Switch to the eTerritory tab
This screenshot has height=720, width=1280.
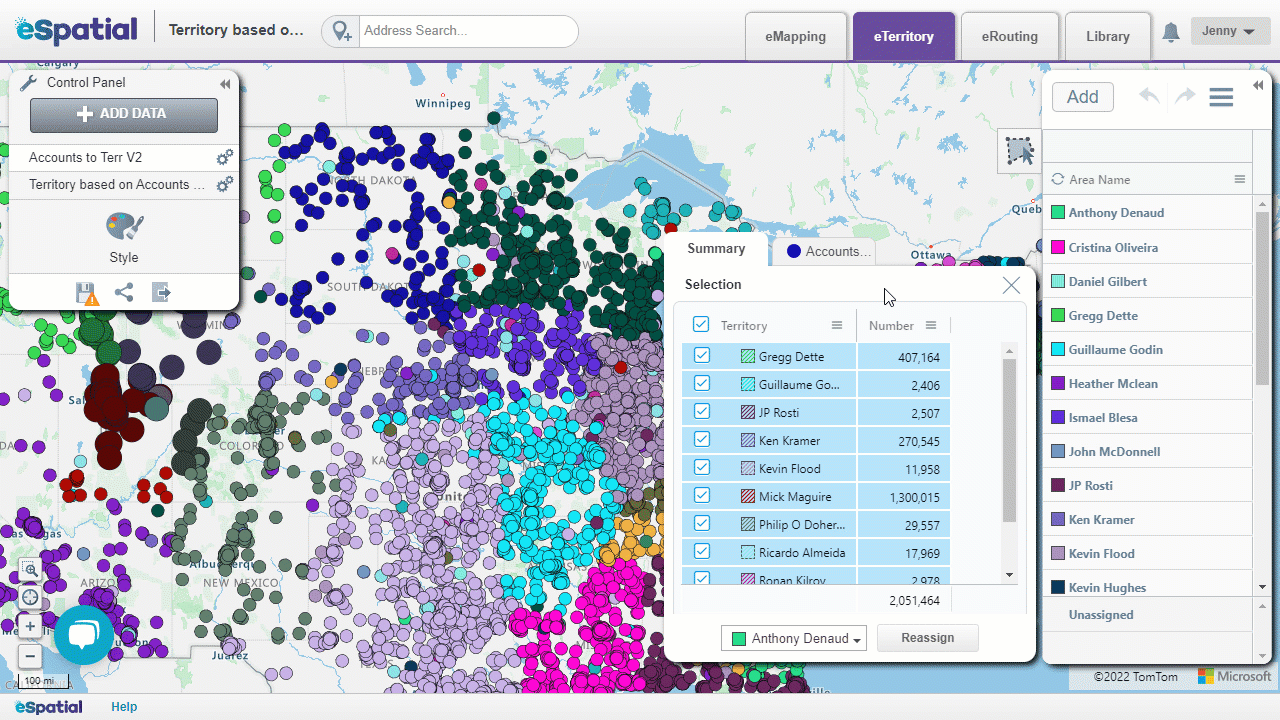click(x=904, y=37)
